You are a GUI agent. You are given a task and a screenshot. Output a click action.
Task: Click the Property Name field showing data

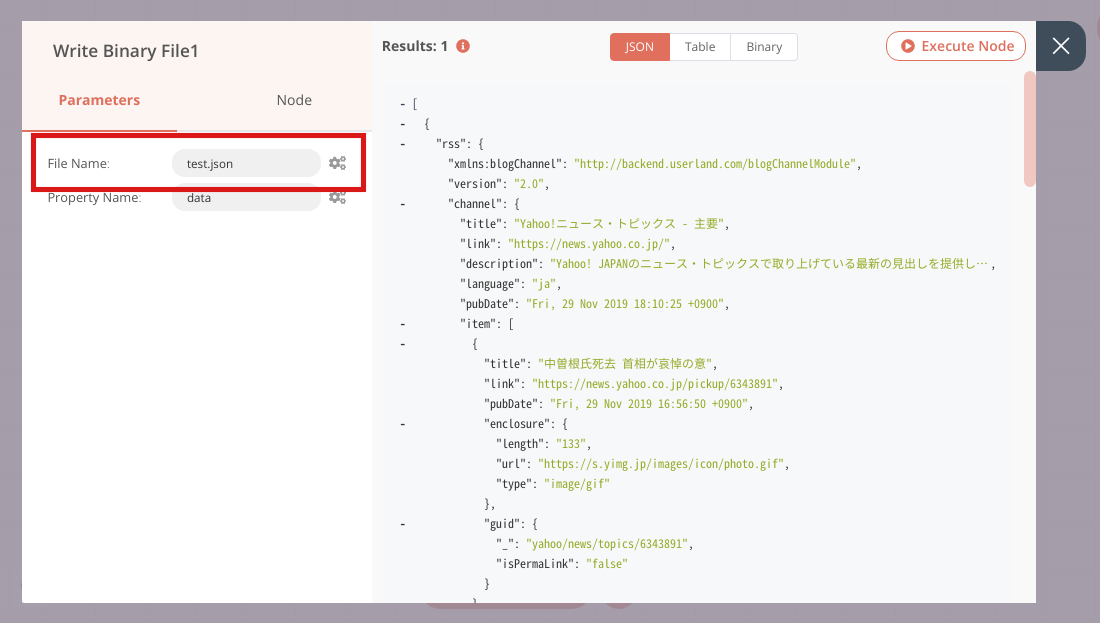(x=246, y=197)
